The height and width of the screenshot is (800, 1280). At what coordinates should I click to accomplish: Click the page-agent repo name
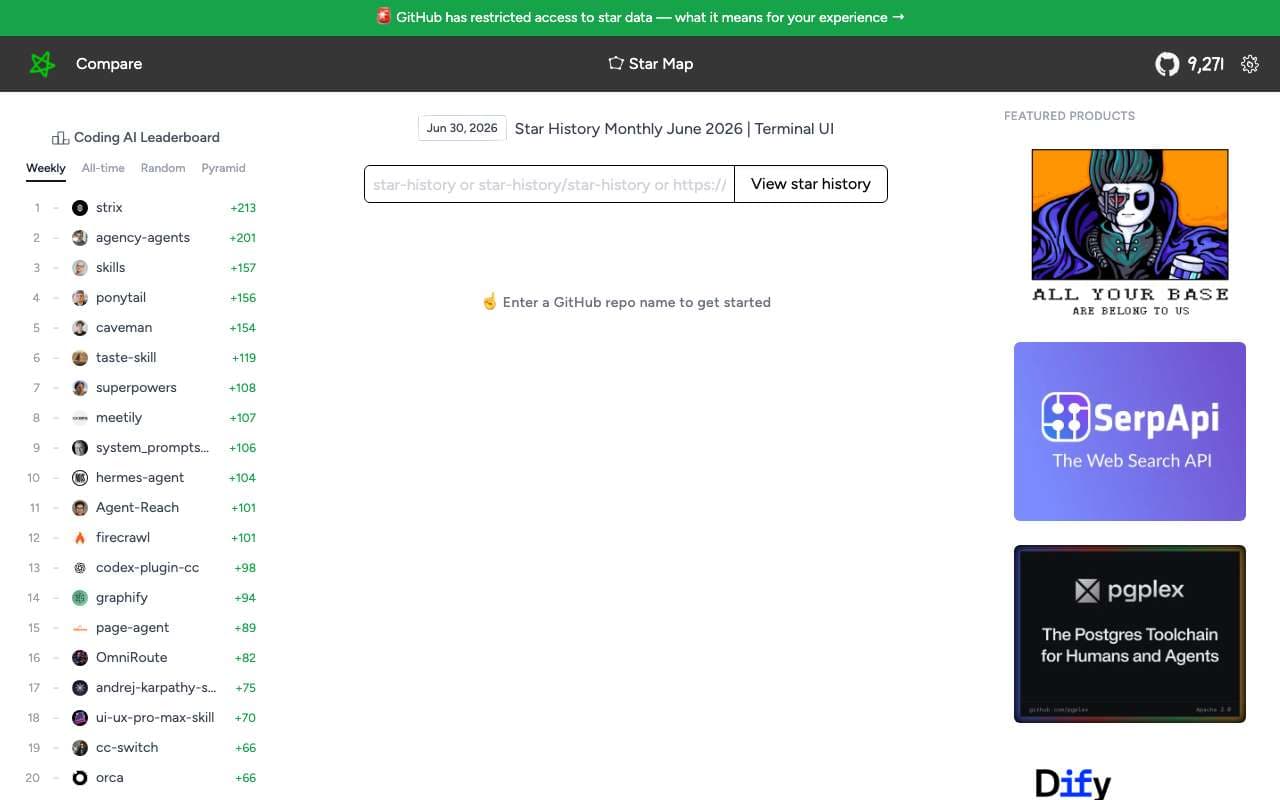coord(133,628)
